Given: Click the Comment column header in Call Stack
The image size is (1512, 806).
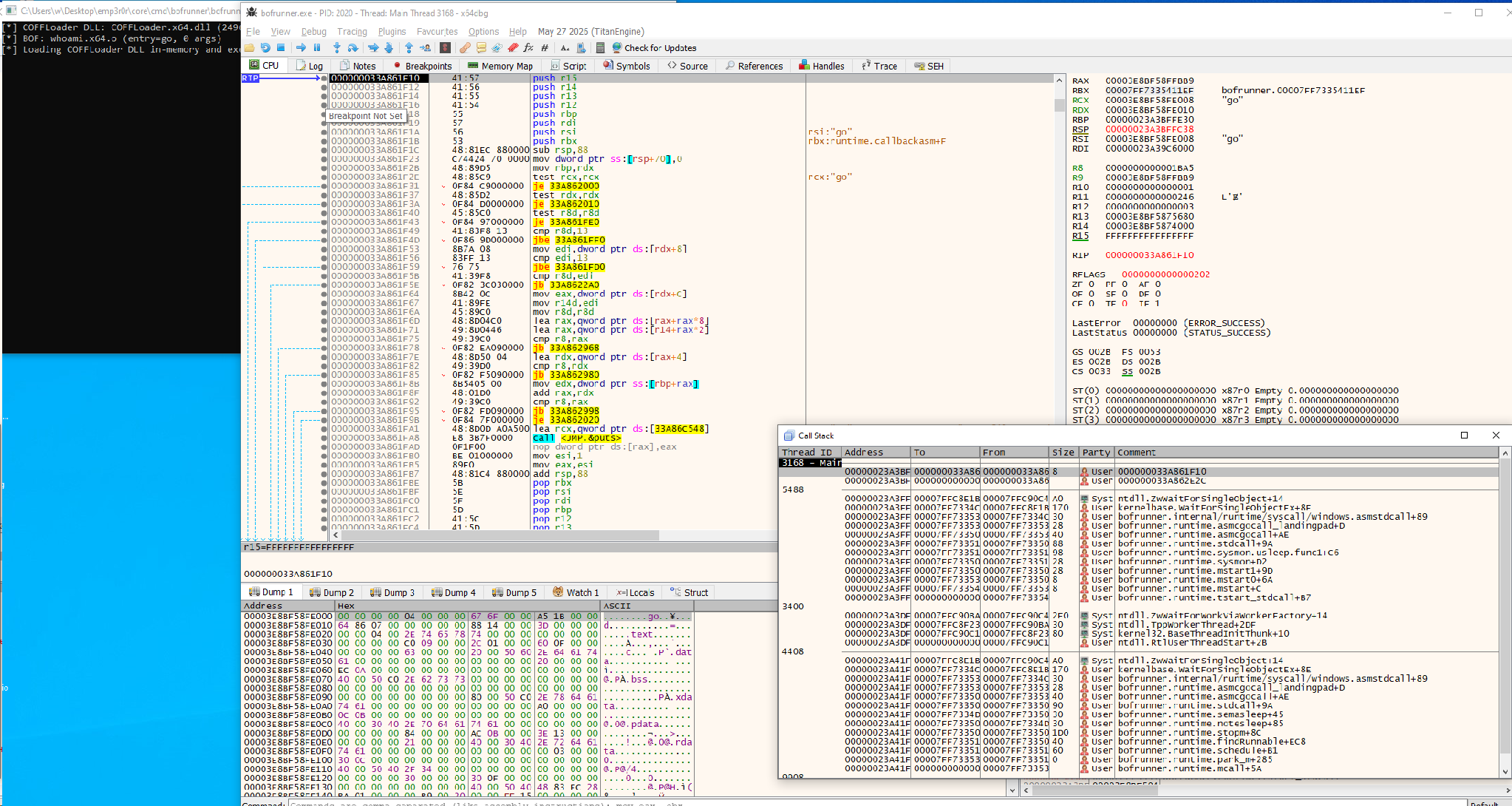Looking at the screenshot, I should (1307, 453).
